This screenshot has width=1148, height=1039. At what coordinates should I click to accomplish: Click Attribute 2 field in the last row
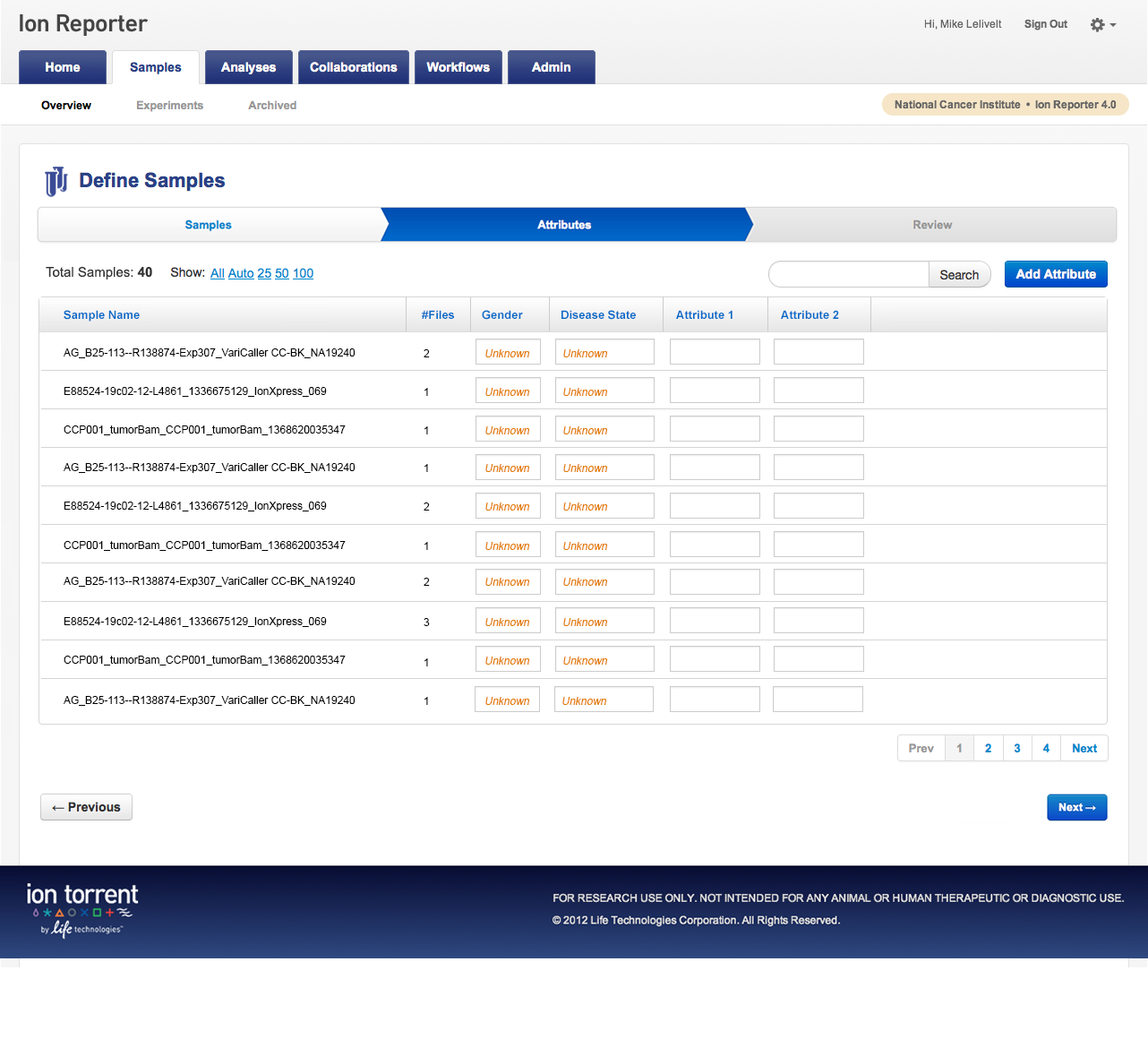pyautogui.click(x=818, y=700)
